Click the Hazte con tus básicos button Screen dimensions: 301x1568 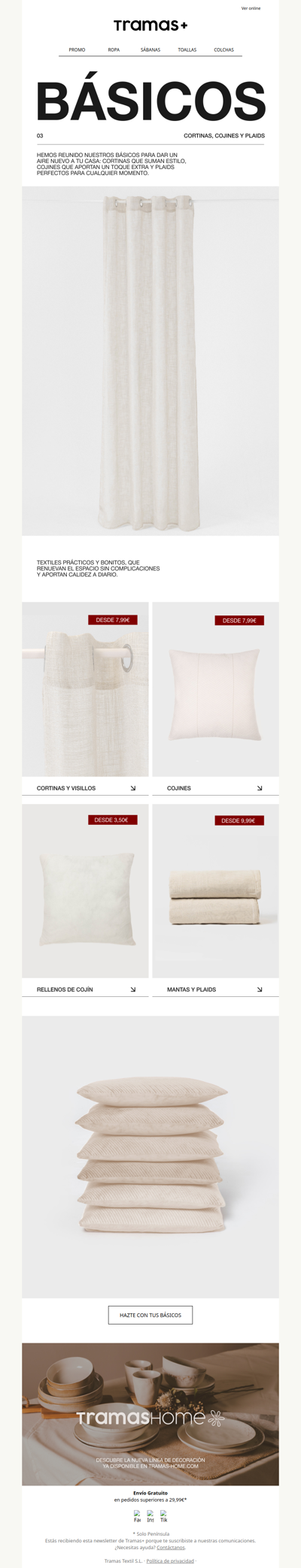point(150,1315)
